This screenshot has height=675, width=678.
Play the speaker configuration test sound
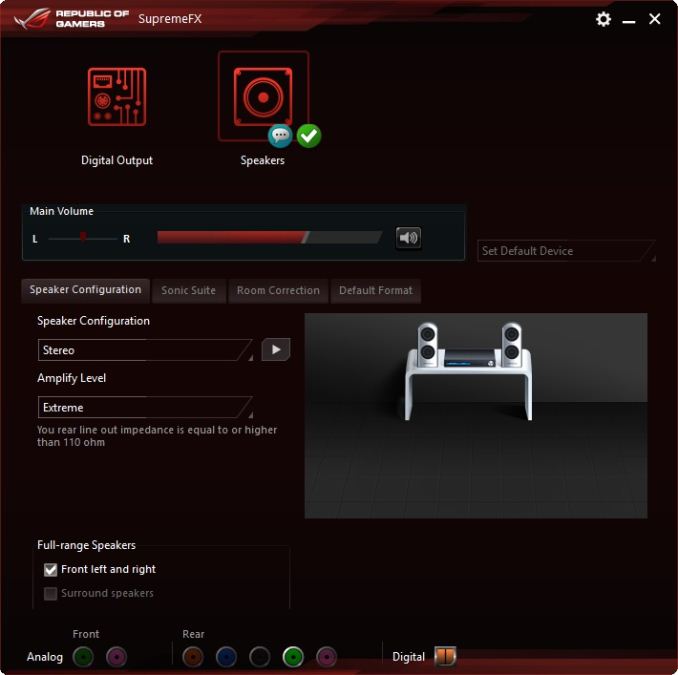point(276,349)
